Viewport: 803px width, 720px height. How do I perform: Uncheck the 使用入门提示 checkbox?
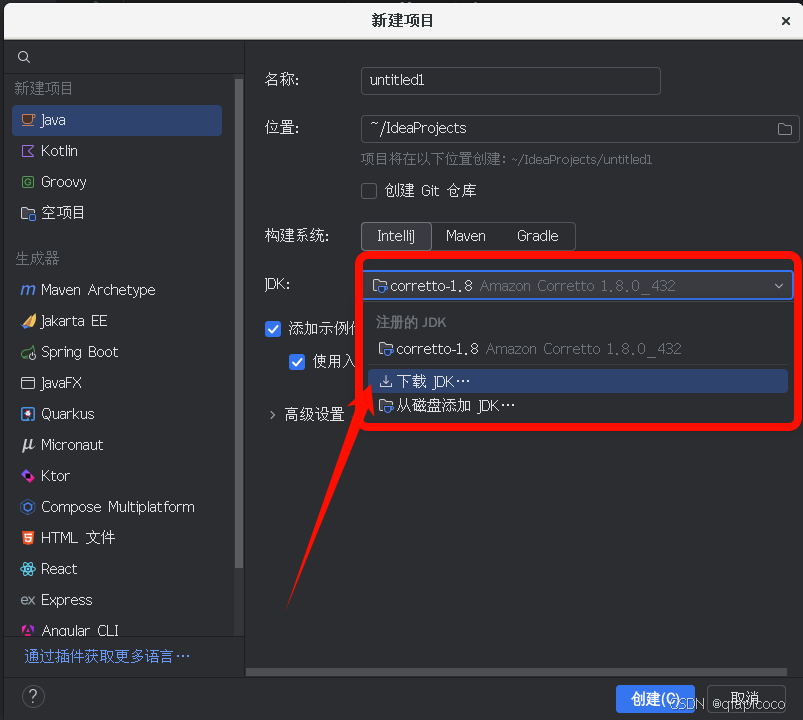click(297, 362)
